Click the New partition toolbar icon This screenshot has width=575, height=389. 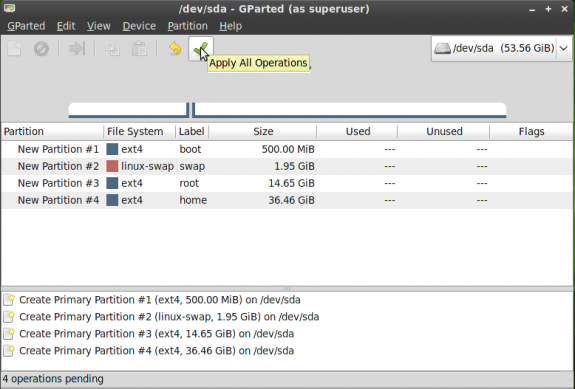pyautogui.click(x=15, y=48)
